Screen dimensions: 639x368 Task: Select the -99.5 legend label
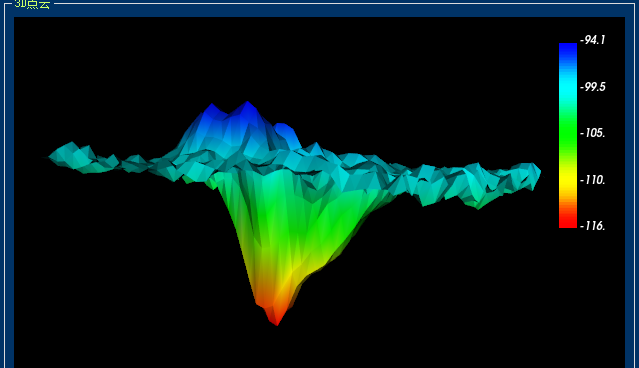[593, 87]
